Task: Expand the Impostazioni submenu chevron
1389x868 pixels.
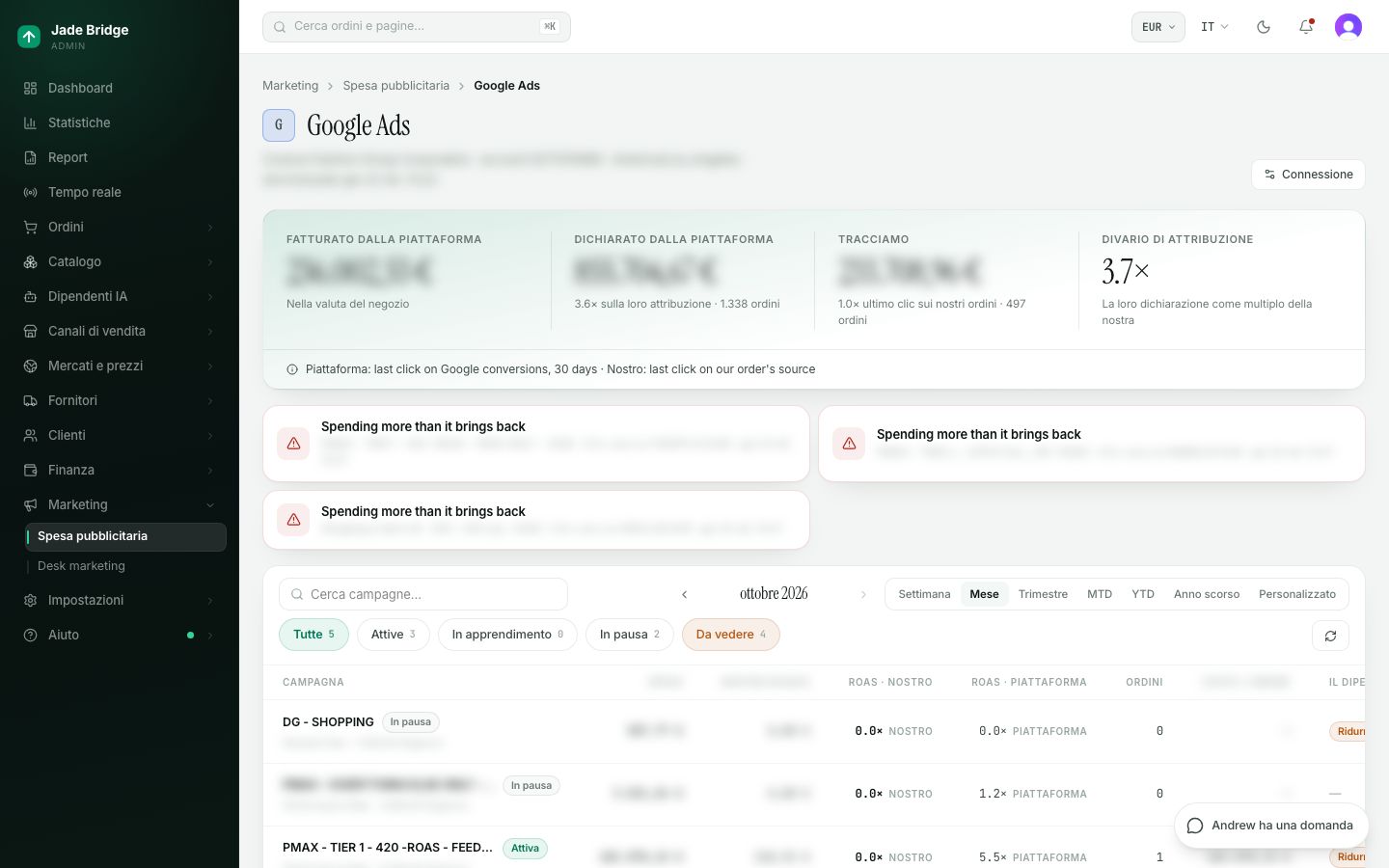Action: click(210, 601)
